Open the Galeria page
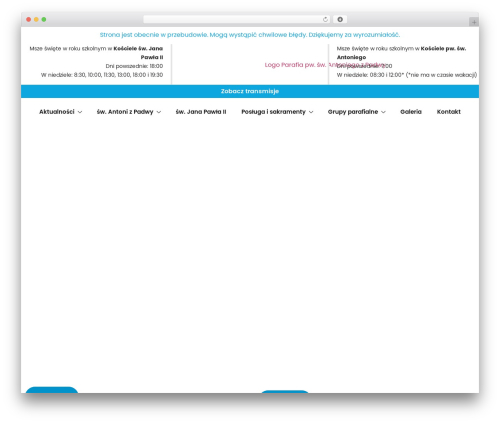The height and width of the screenshot is (423, 500). [x=411, y=112]
